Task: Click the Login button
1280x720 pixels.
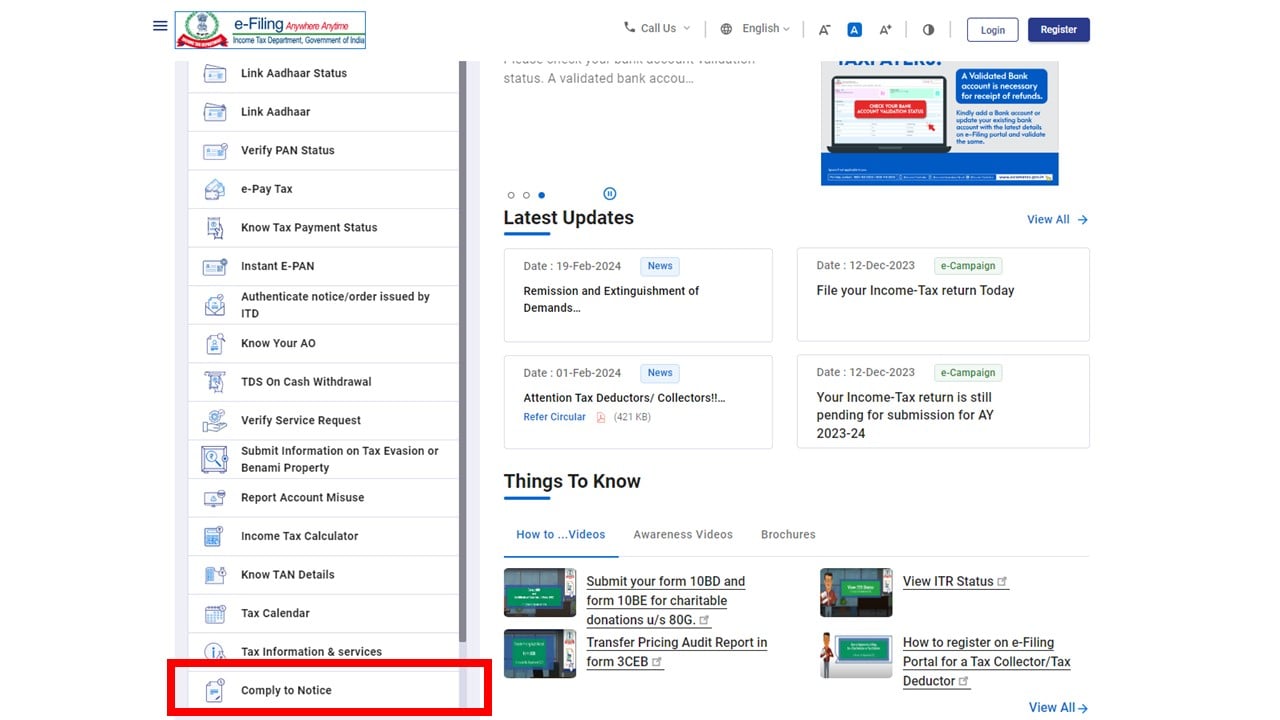Action: [992, 30]
